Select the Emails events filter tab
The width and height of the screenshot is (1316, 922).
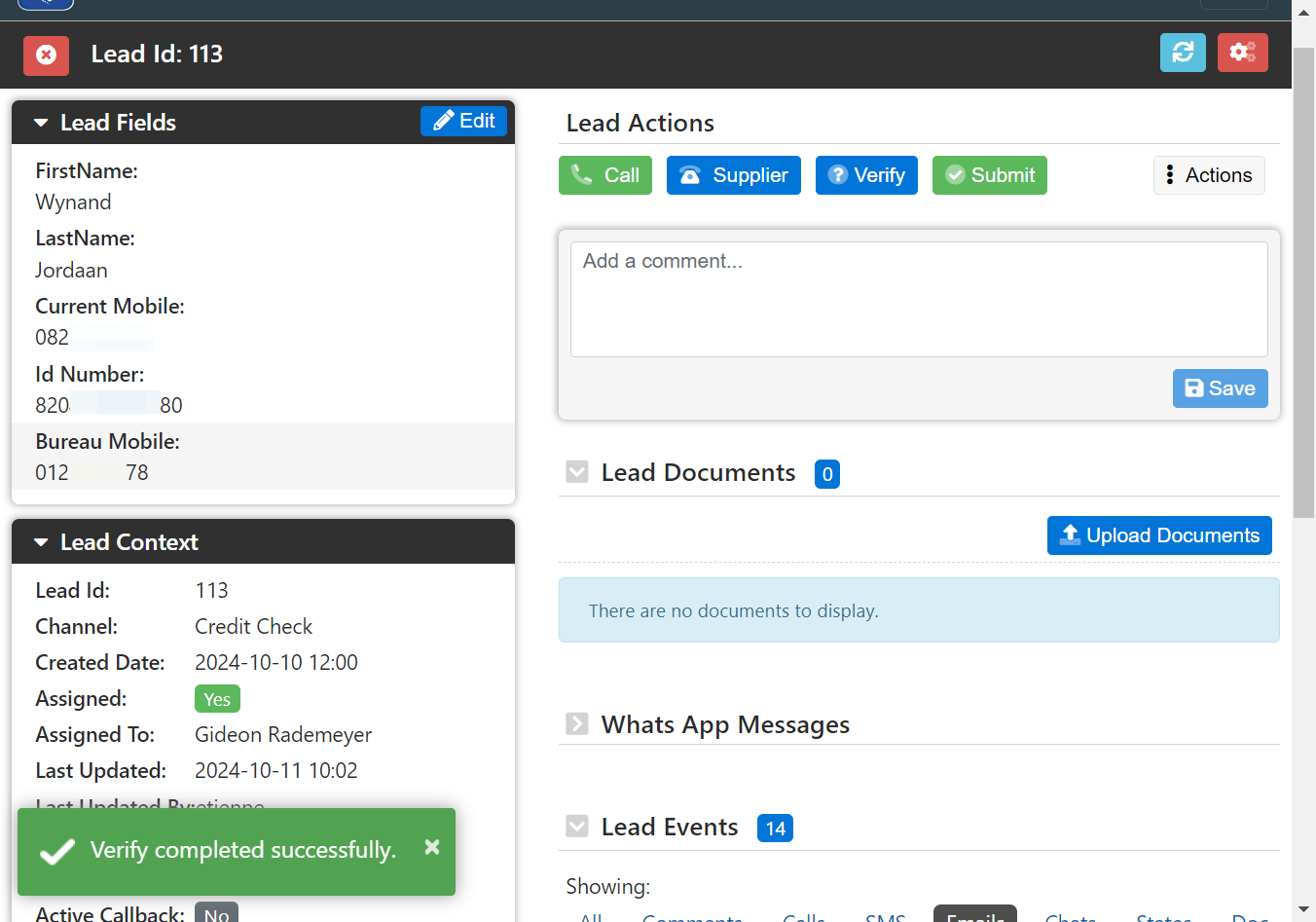975,914
